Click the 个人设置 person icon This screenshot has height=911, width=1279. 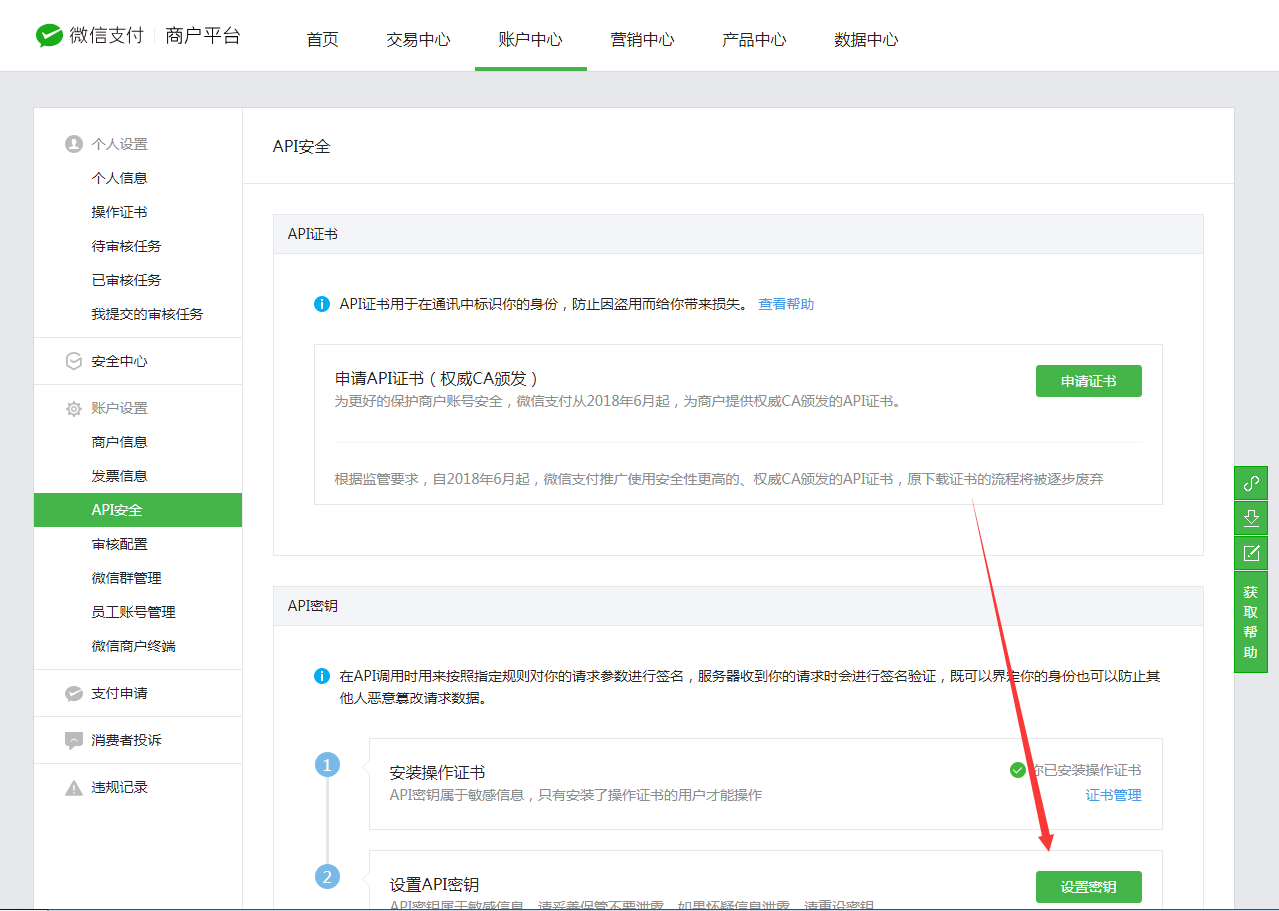[74, 144]
